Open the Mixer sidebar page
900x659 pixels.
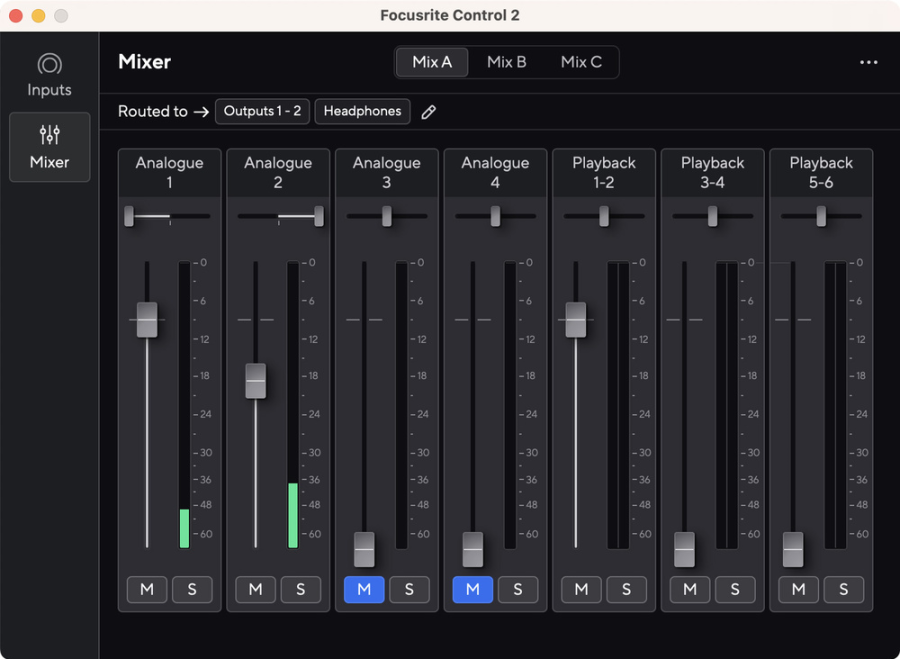(49, 147)
